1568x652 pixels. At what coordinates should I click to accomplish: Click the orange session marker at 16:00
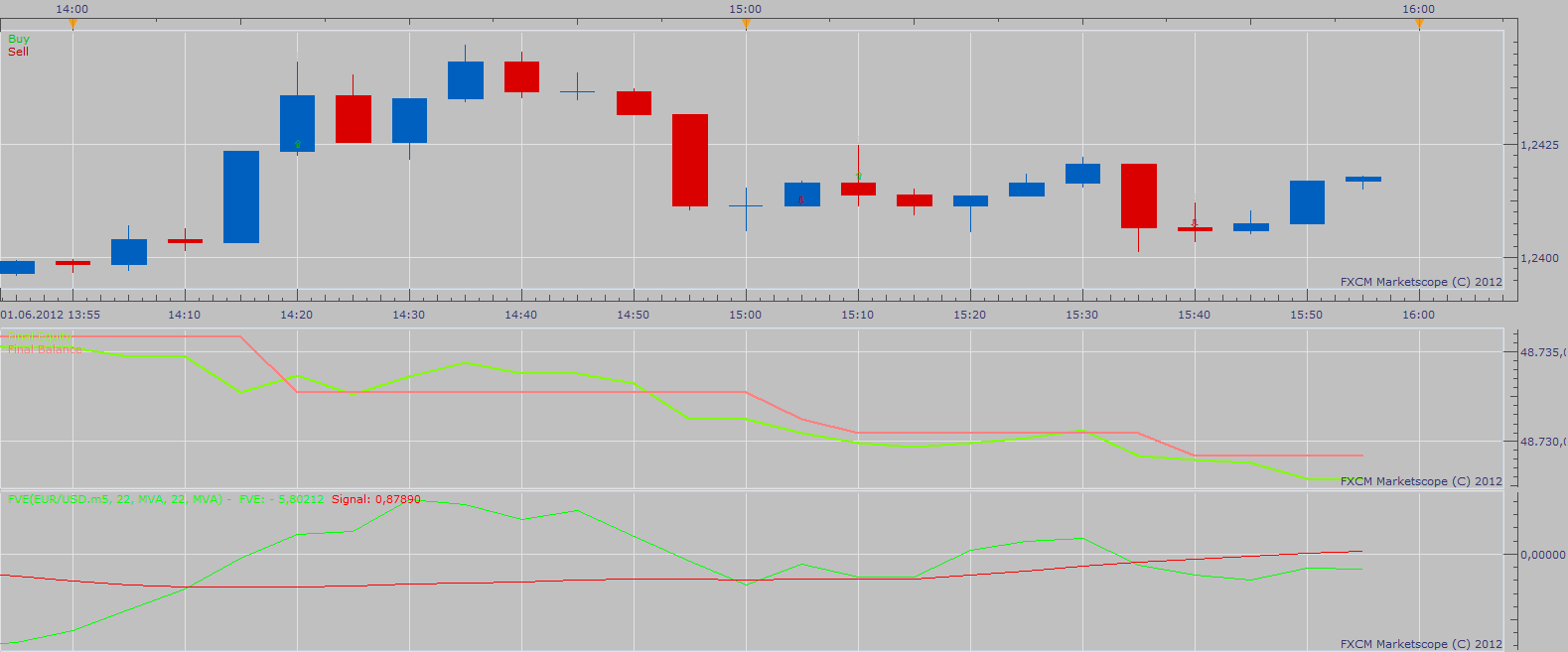[x=1419, y=24]
